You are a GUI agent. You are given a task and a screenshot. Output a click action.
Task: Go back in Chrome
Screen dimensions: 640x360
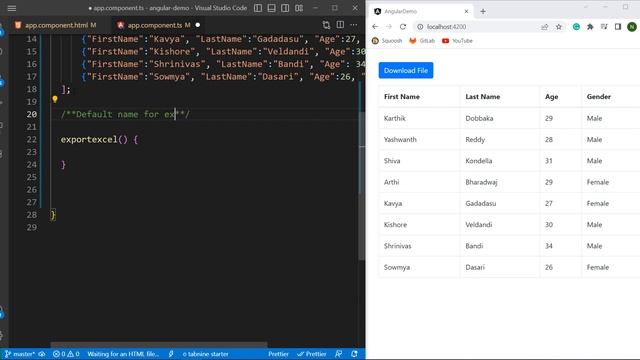[375, 27]
